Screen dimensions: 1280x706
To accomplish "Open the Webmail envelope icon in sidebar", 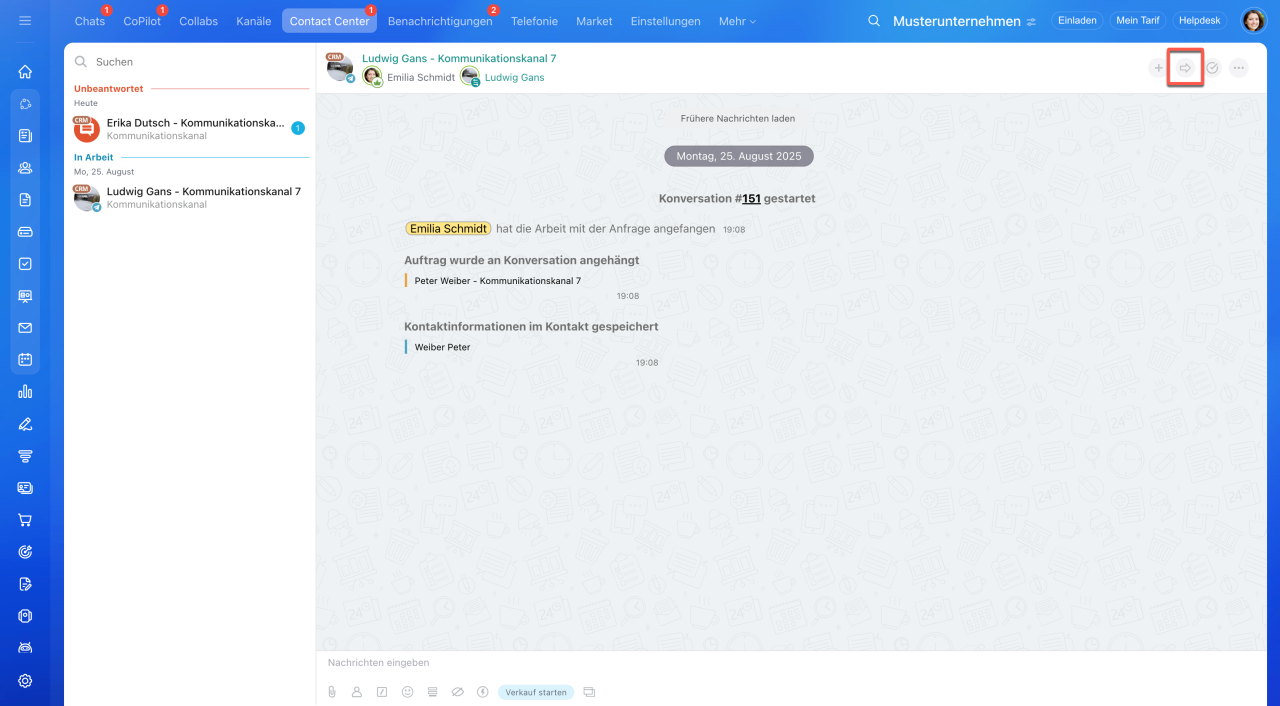I will (x=25, y=328).
